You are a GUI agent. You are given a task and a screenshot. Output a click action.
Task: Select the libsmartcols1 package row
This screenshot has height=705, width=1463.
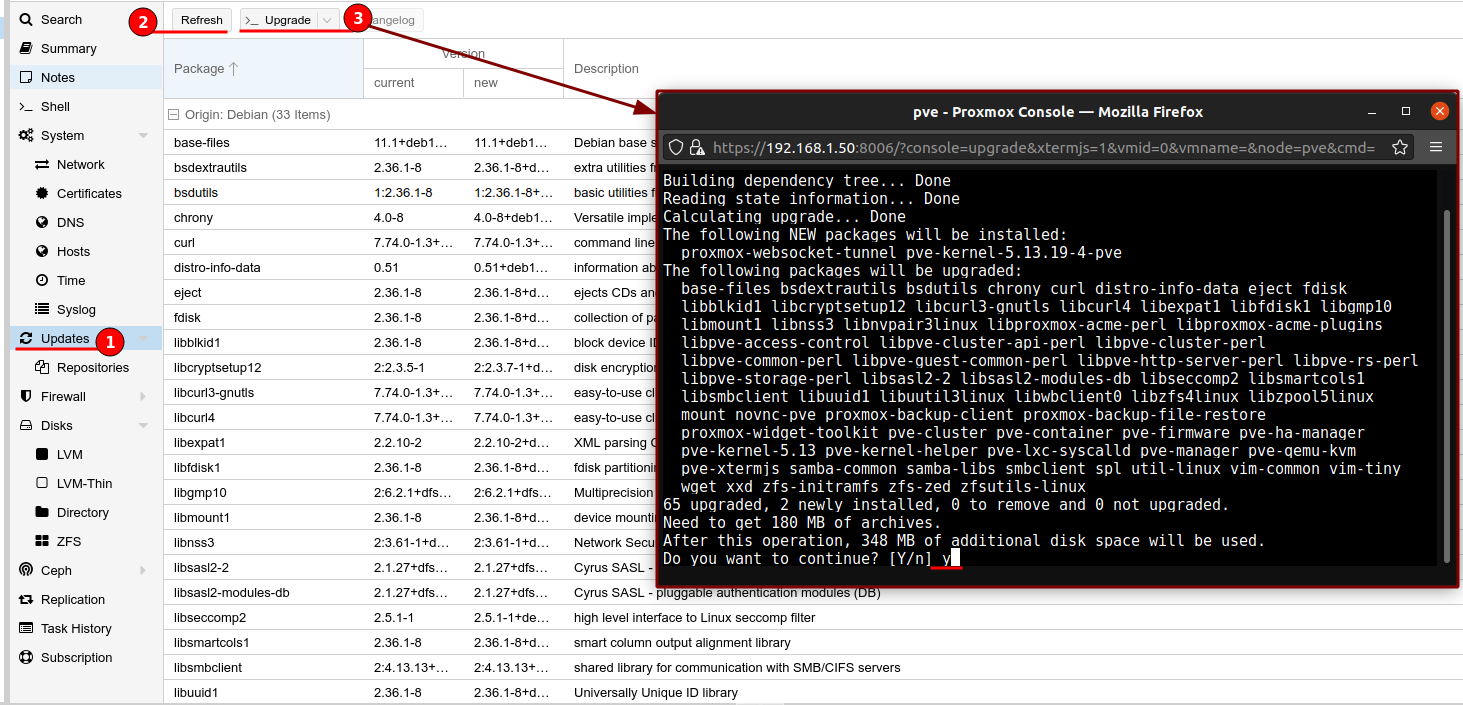(813, 643)
